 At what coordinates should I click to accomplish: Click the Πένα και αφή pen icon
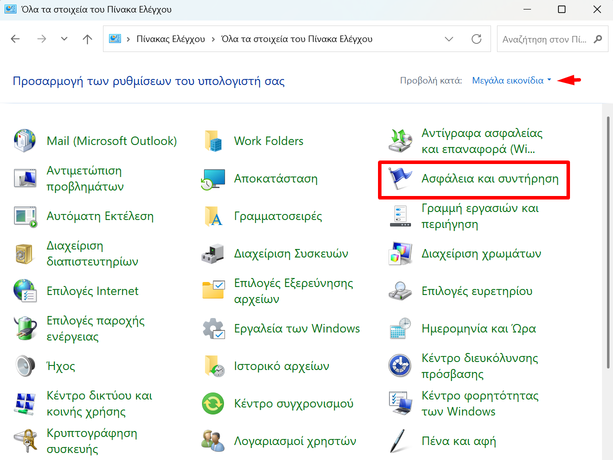pos(399,441)
